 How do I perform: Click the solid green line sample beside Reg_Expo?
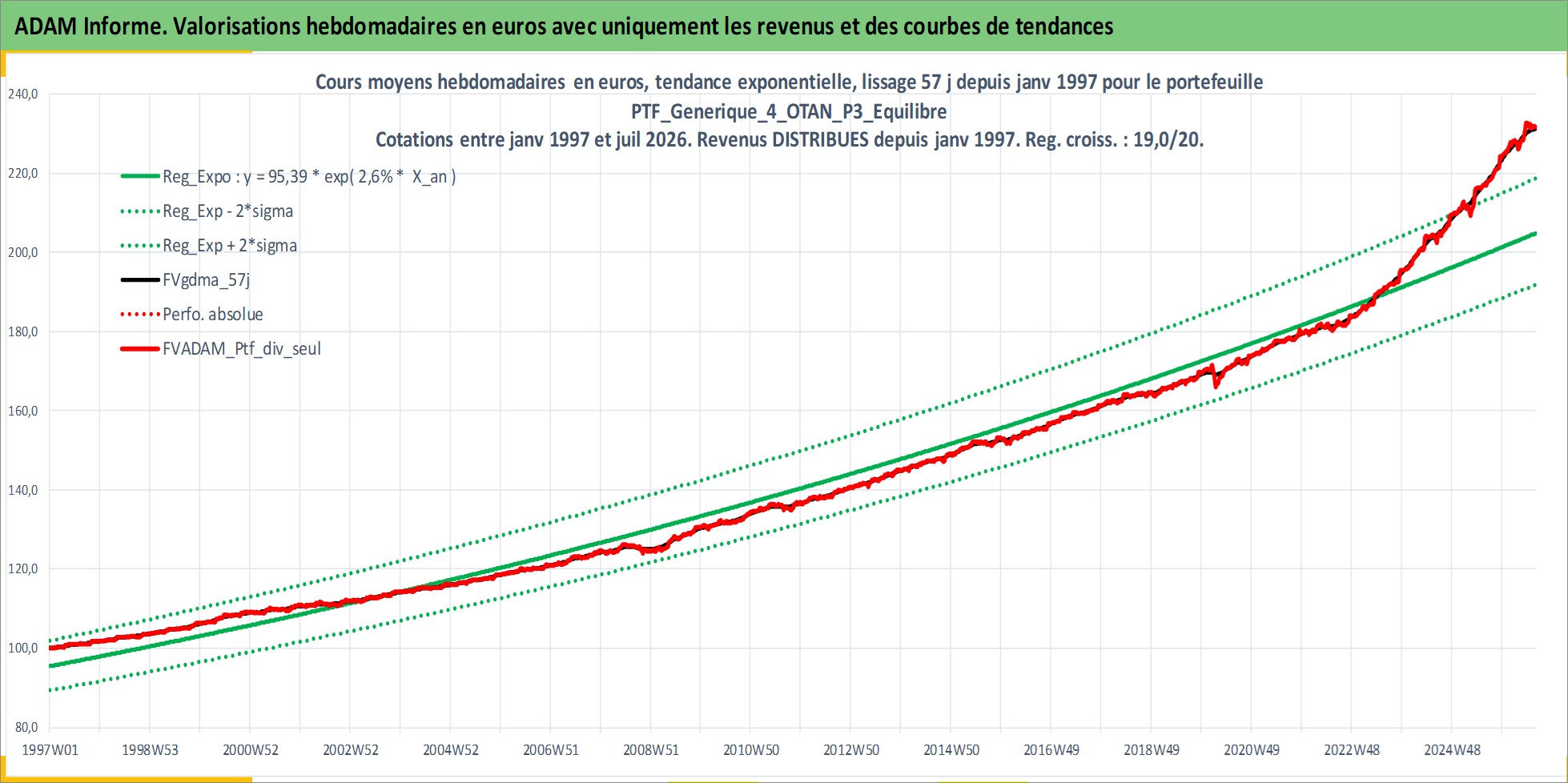click(140, 177)
